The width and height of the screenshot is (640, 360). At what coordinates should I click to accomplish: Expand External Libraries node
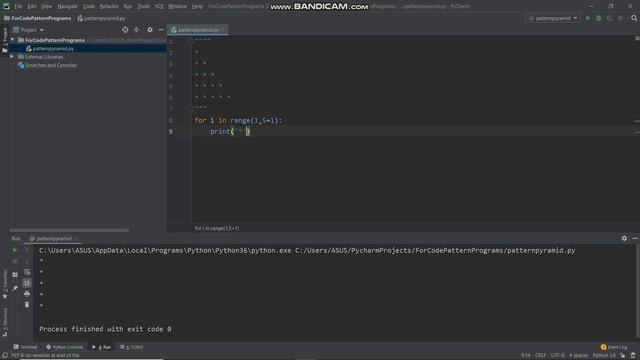click(12, 57)
